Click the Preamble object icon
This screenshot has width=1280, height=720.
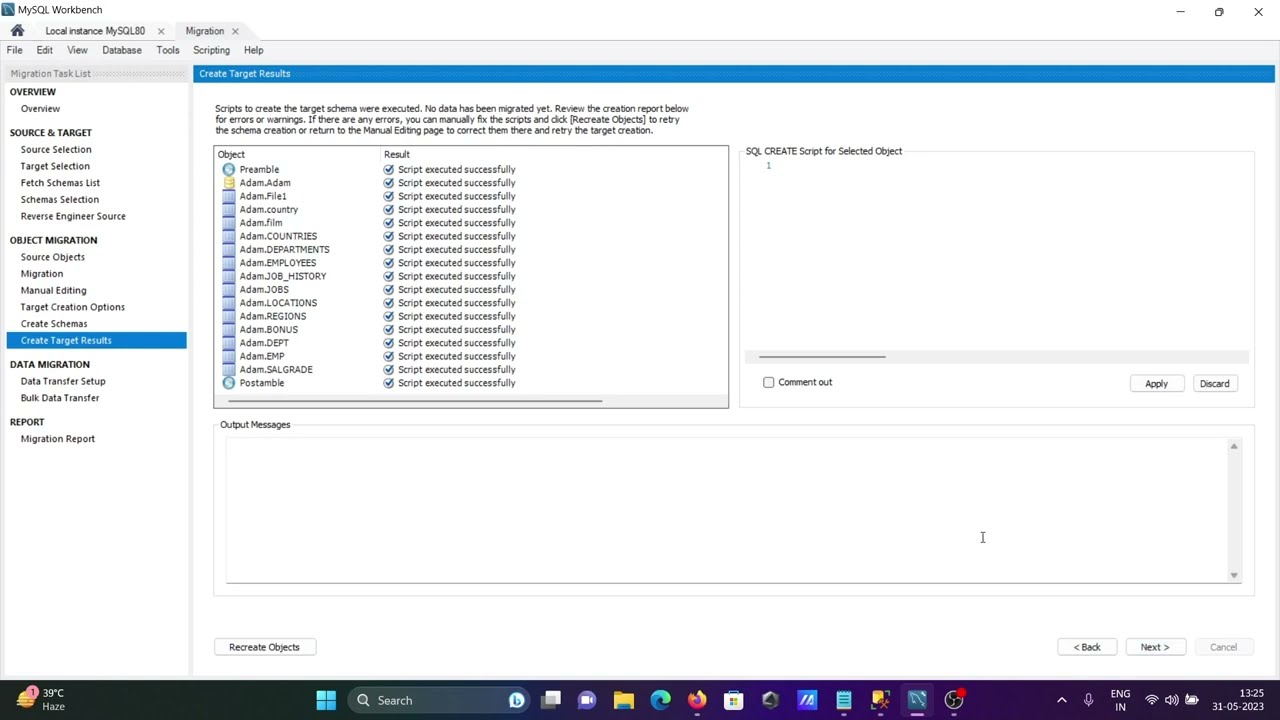(229, 170)
